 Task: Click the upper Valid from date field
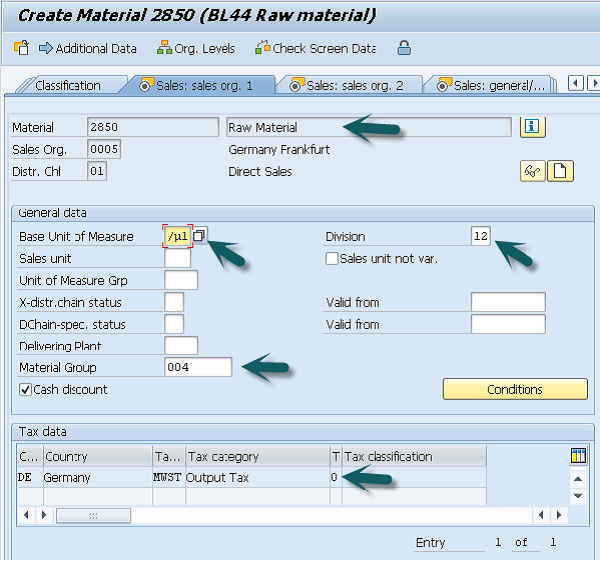click(508, 302)
